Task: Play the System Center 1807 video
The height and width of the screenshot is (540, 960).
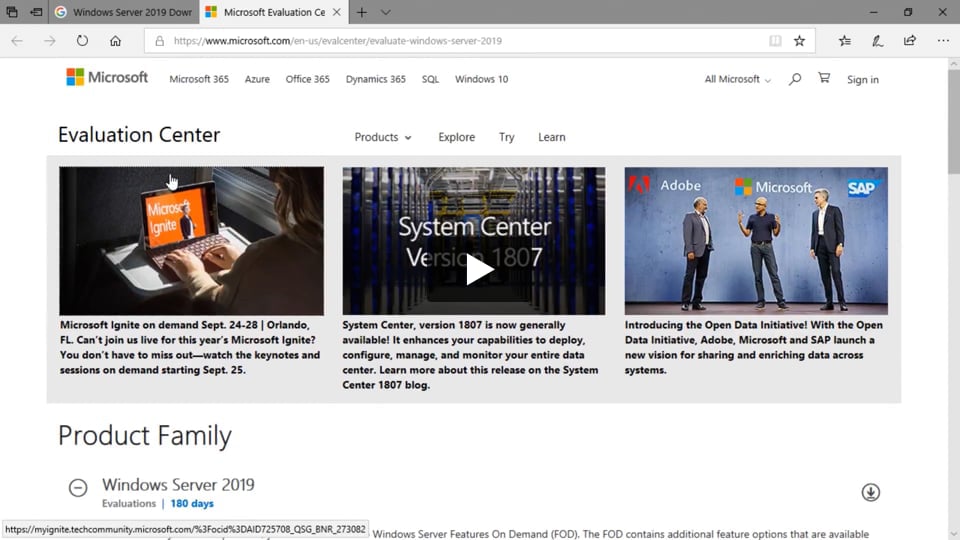Action: click(x=479, y=269)
